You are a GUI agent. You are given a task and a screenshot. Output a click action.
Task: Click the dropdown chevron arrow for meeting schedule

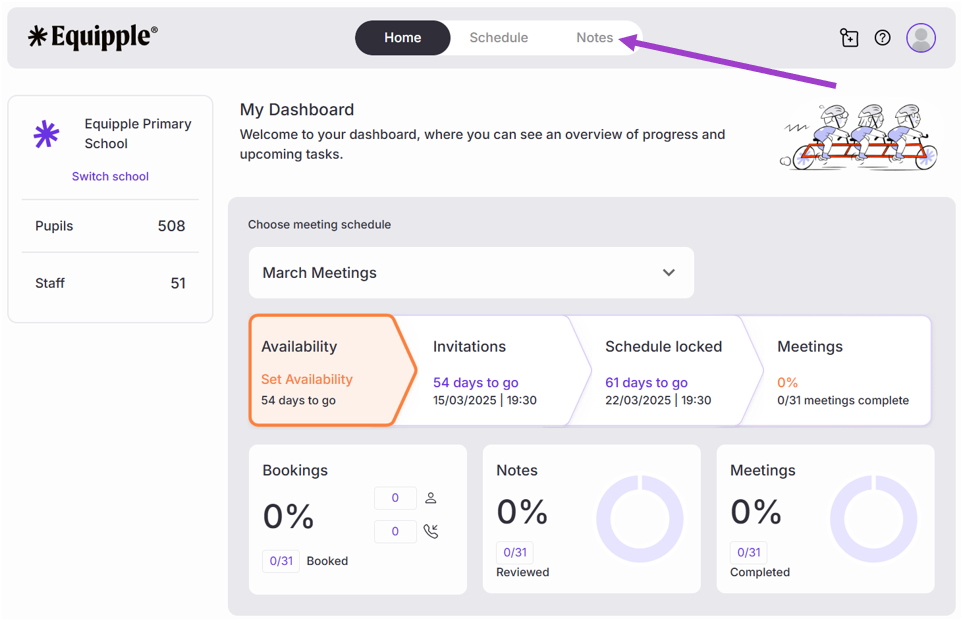pos(669,273)
